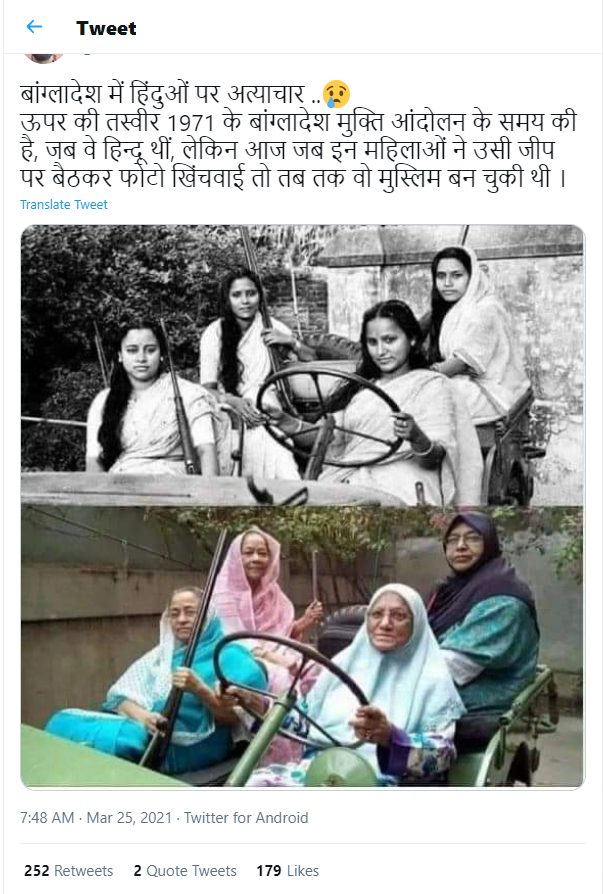View the 2 Quote Tweets
Viewport: 604px width, 894px height.
(185, 871)
